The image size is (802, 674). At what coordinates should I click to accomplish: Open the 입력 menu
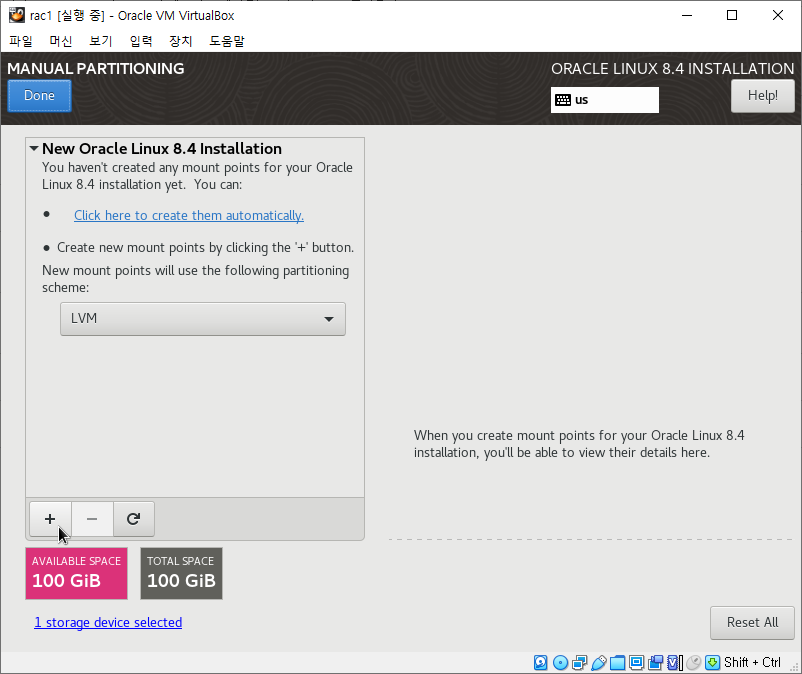click(141, 41)
